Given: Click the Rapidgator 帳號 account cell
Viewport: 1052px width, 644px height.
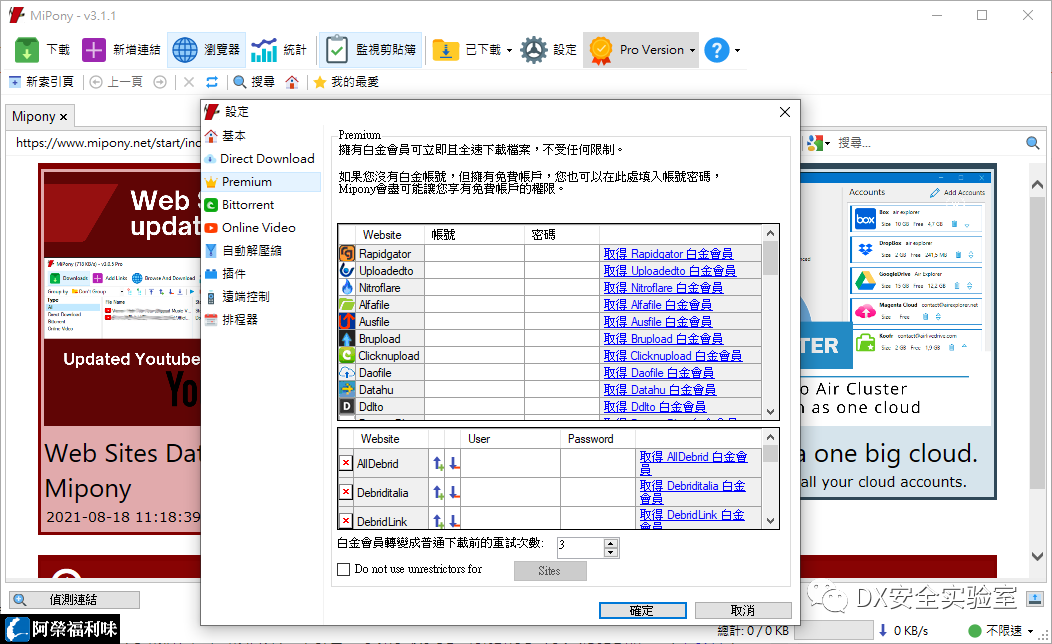Looking at the screenshot, I should click(474, 254).
